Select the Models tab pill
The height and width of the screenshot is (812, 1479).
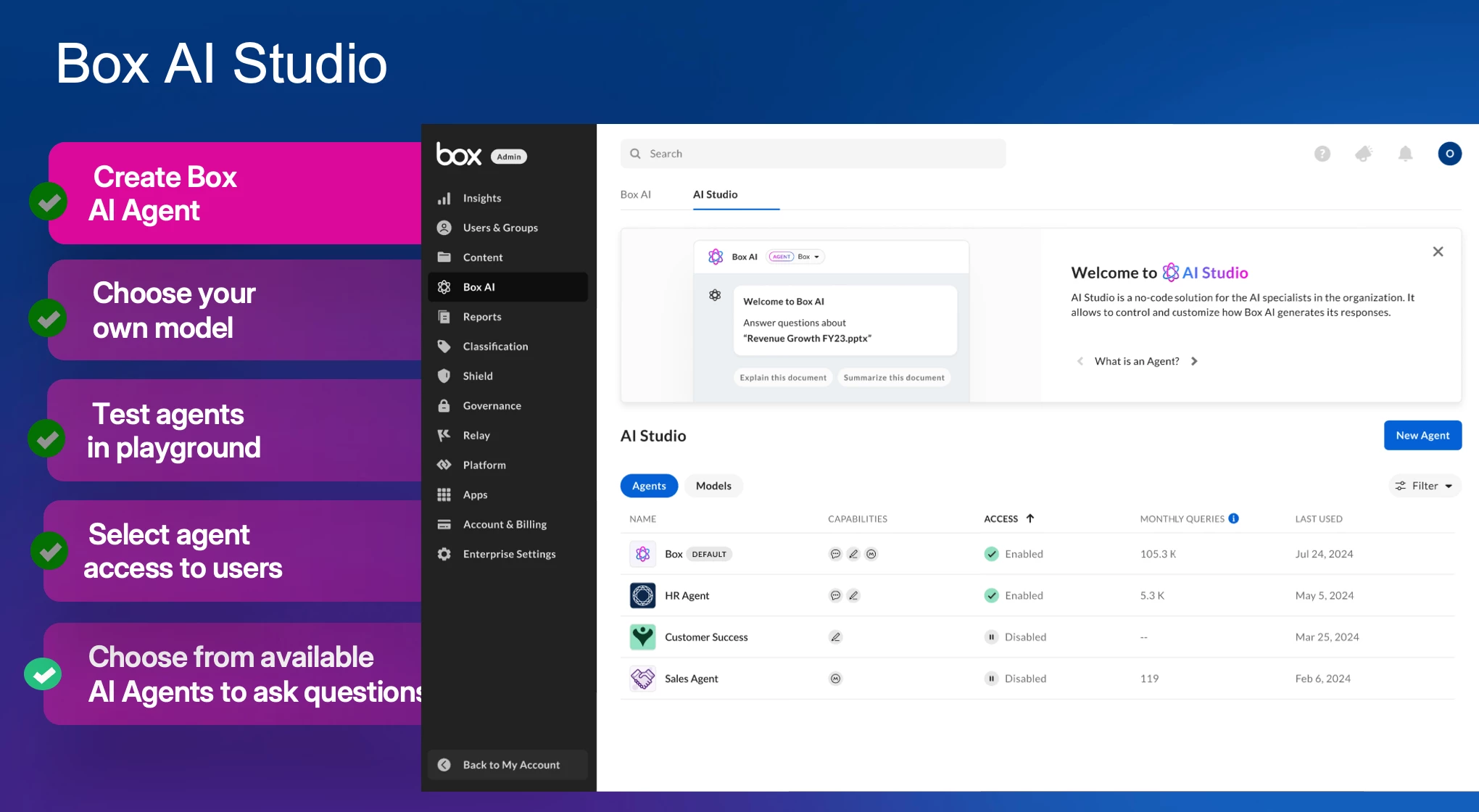713,486
